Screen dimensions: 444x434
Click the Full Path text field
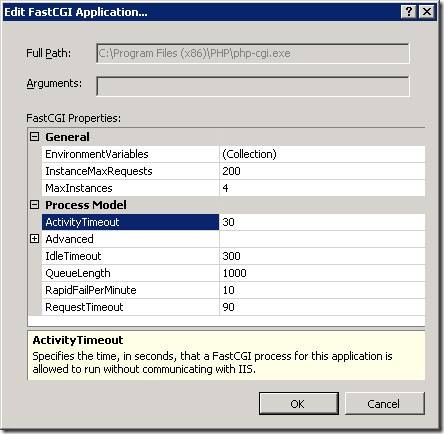[x=253, y=53]
